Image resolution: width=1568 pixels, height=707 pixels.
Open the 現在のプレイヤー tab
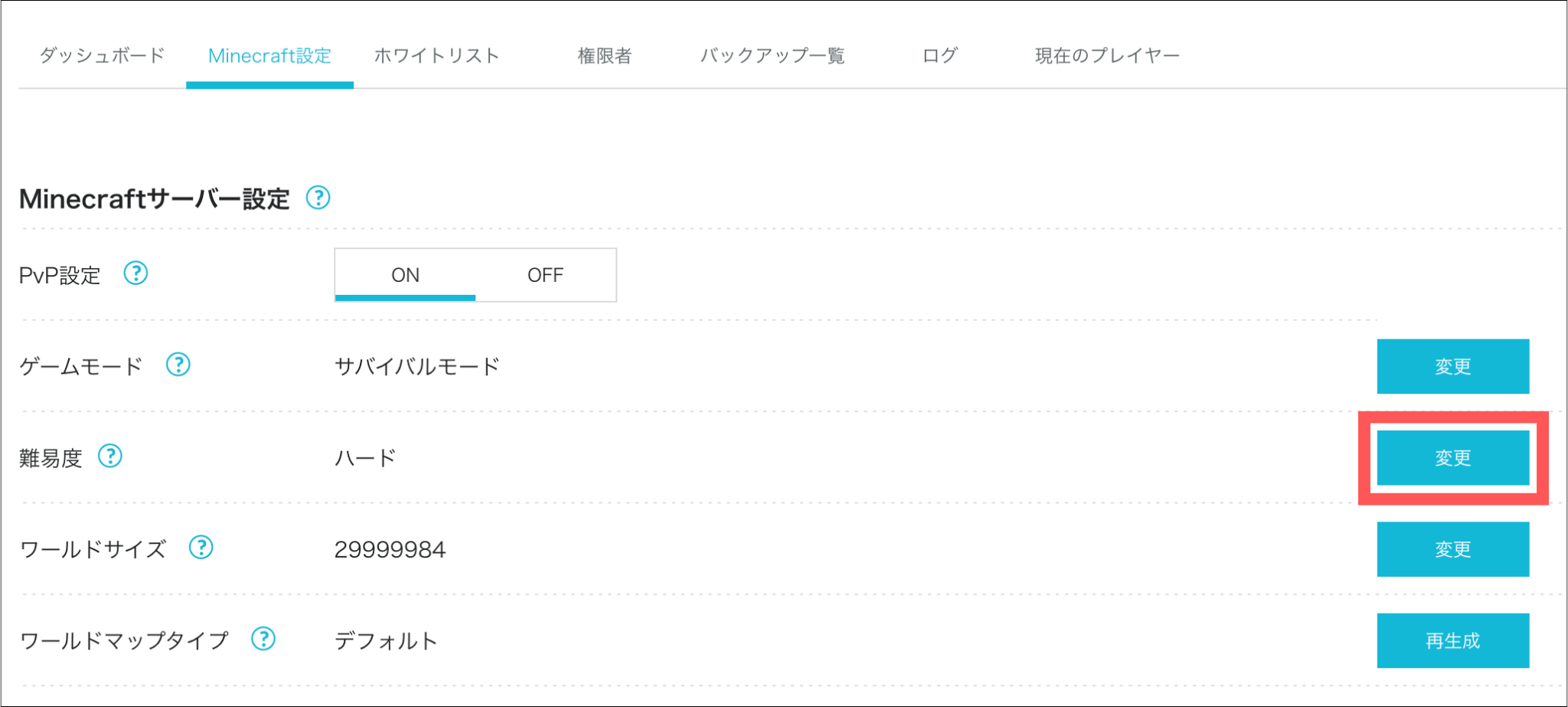pyautogui.click(x=1107, y=56)
